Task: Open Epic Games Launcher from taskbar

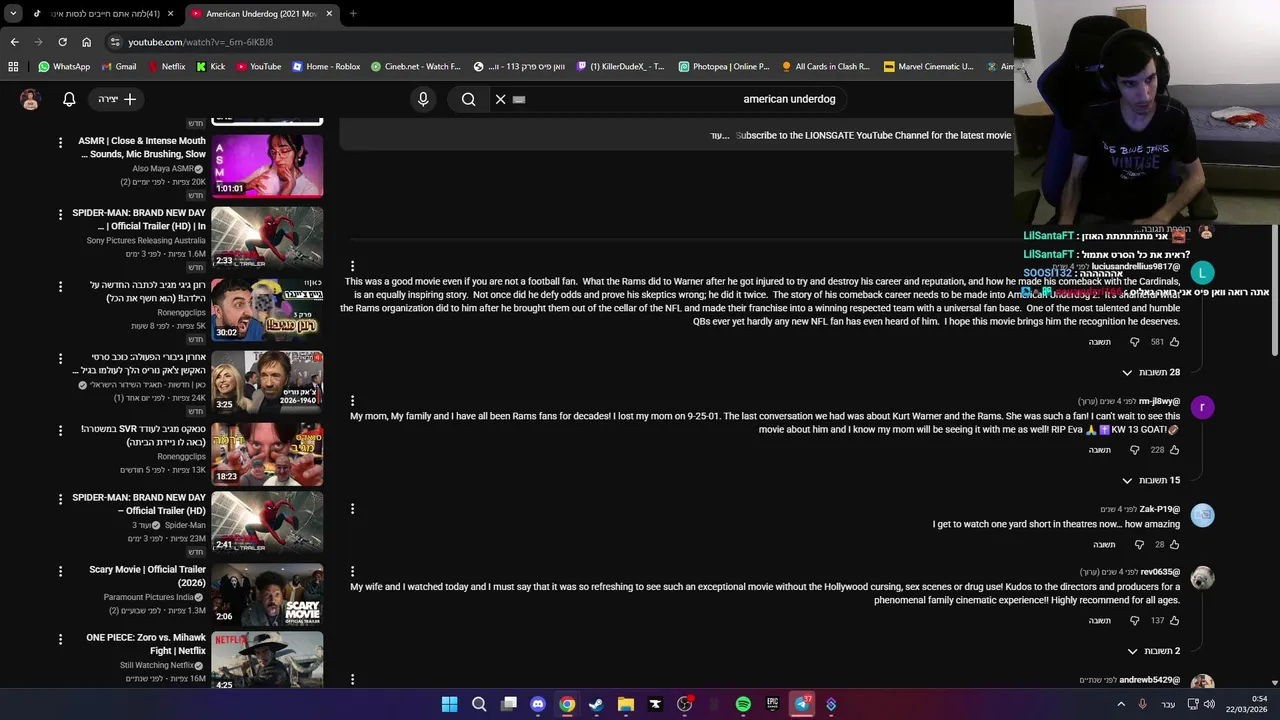Action: click(x=772, y=704)
